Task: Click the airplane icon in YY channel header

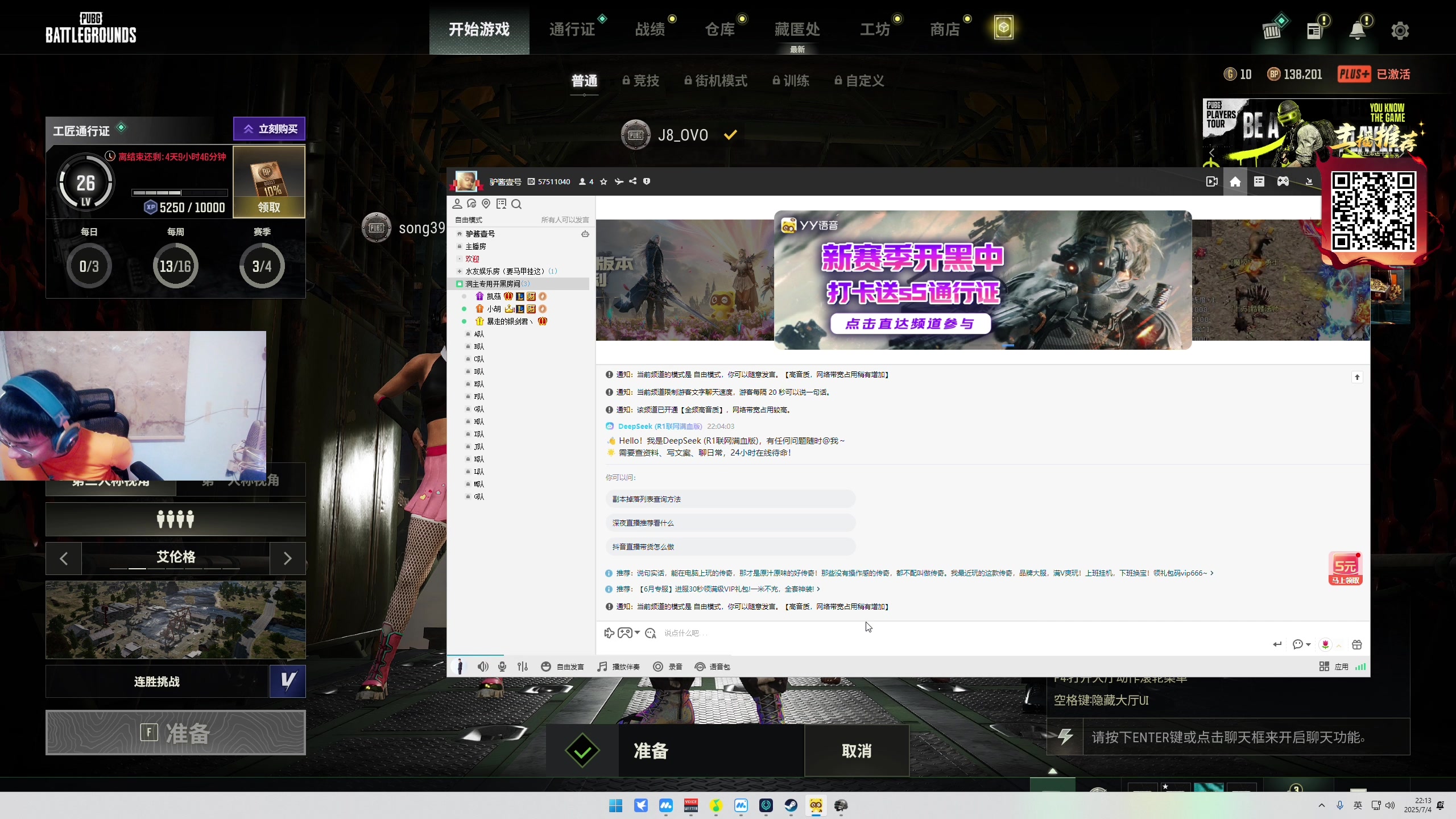Action: (x=619, y=181)
